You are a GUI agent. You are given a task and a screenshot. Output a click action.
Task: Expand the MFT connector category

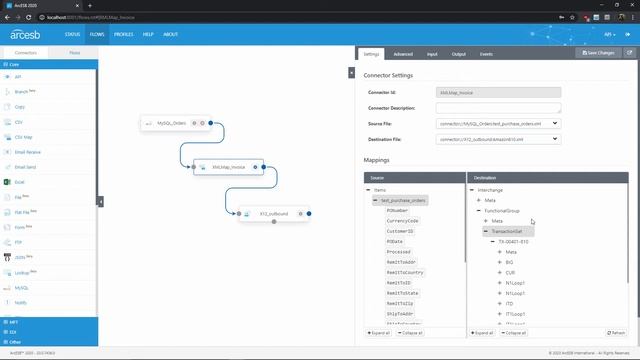coord(49,322)
